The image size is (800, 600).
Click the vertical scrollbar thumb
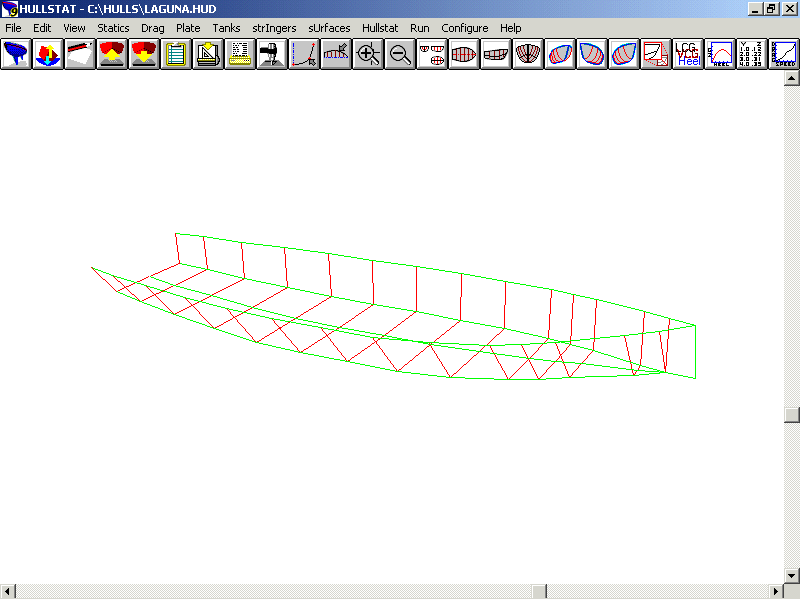tap(792, 415)
